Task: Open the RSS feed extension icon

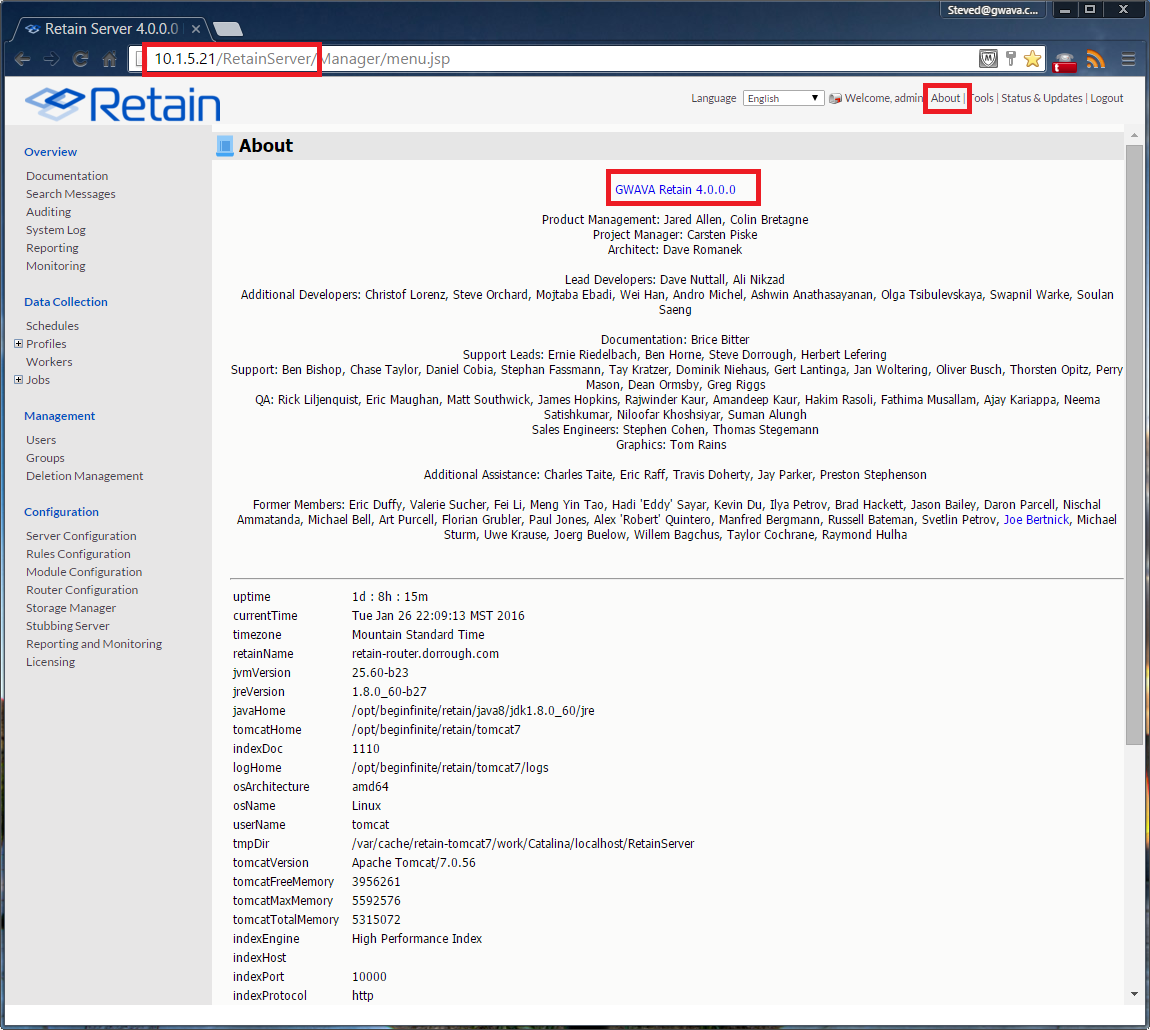Action: (x=1096, y=59)
